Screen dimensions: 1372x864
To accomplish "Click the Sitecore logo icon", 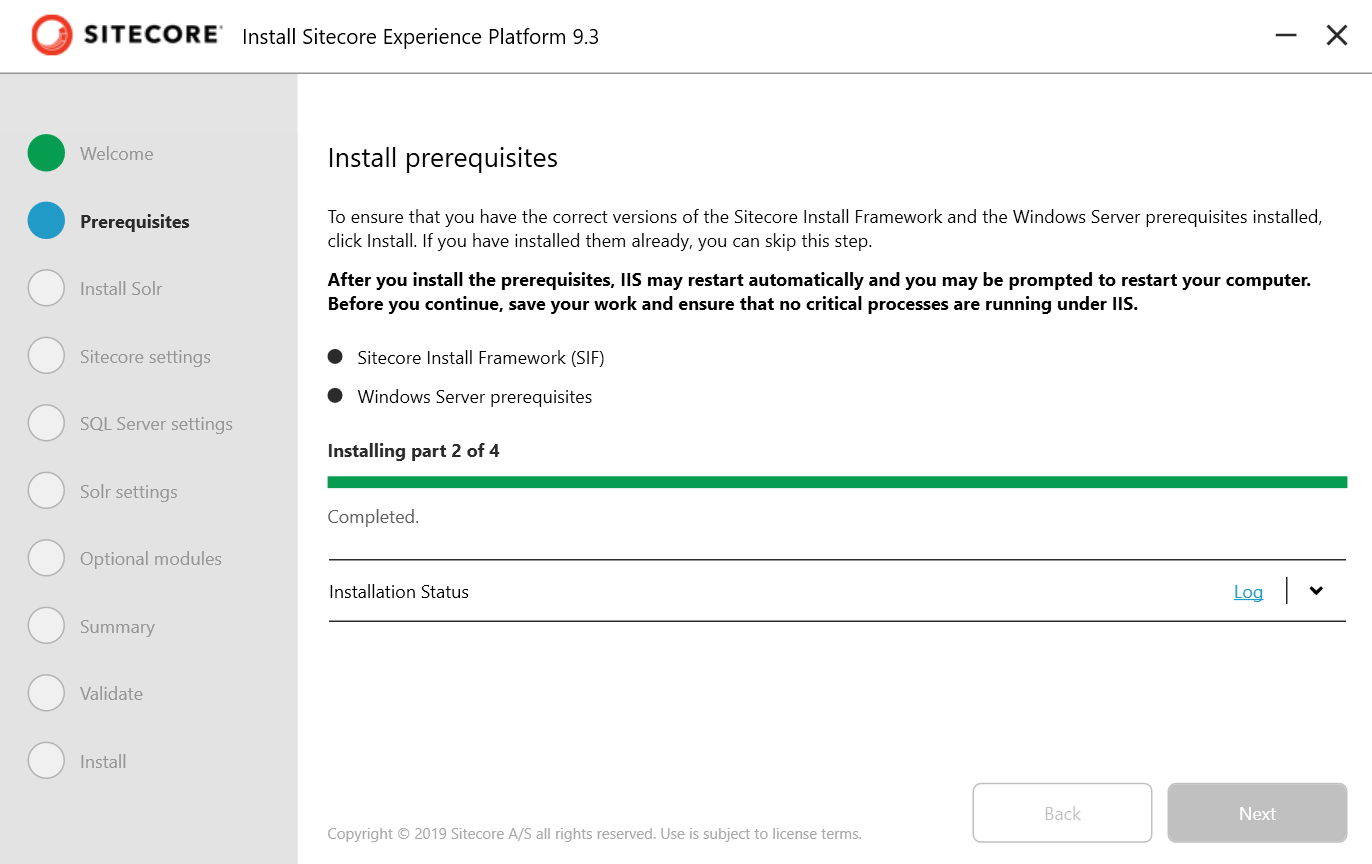I will click(52, 35).
